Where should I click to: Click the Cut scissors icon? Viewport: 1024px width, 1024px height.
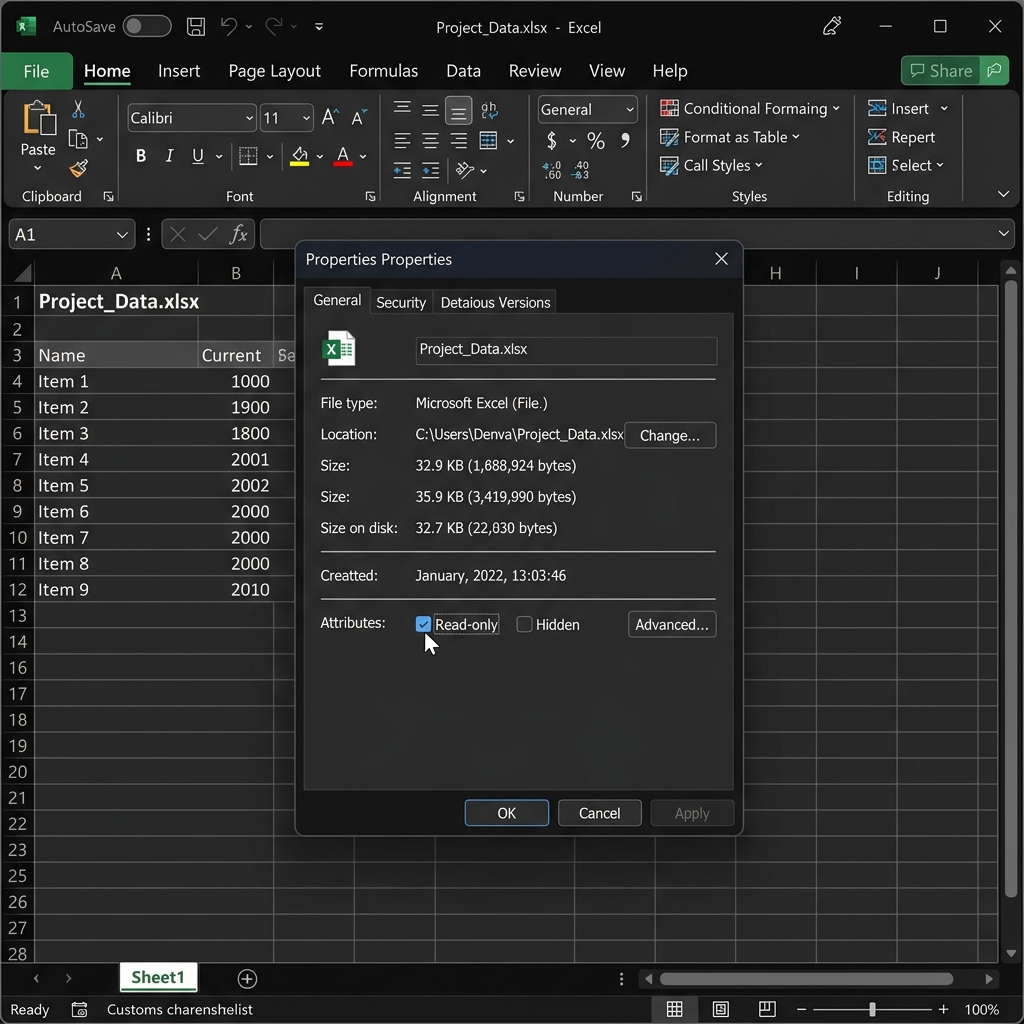pos(78,109)
